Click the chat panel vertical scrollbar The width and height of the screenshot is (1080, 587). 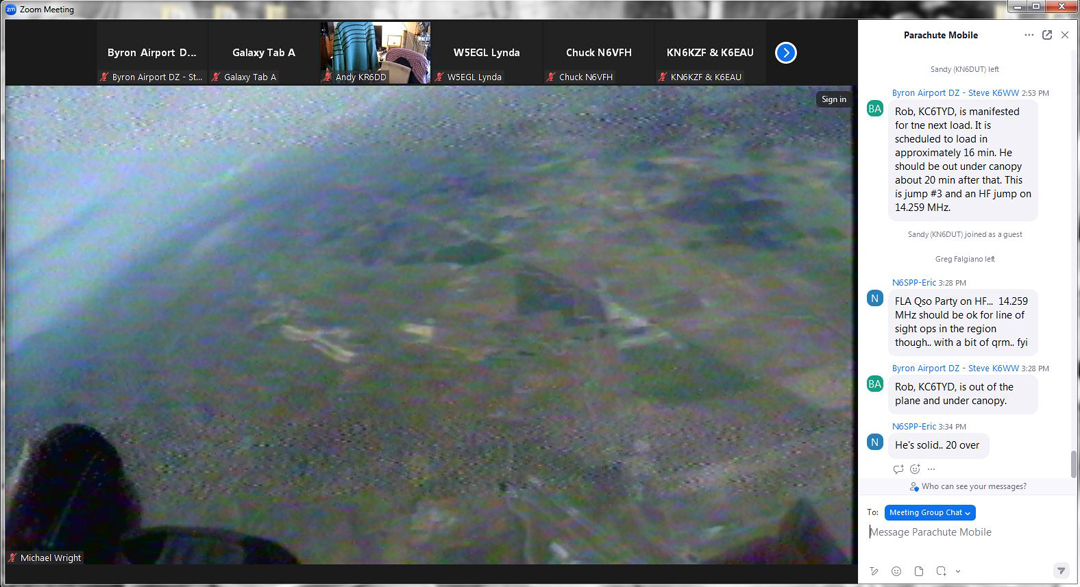pos(1073,464)
